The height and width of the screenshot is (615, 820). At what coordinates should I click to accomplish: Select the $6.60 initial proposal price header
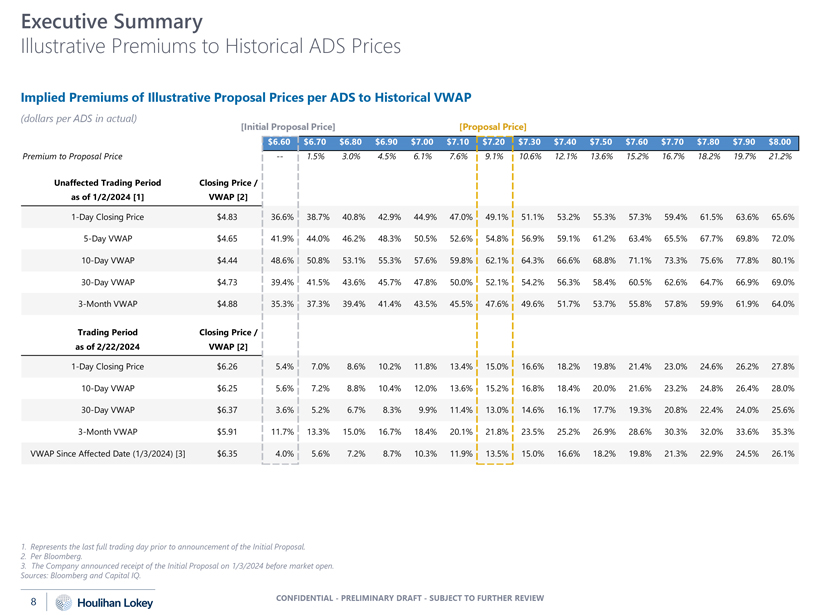[279, 142]
